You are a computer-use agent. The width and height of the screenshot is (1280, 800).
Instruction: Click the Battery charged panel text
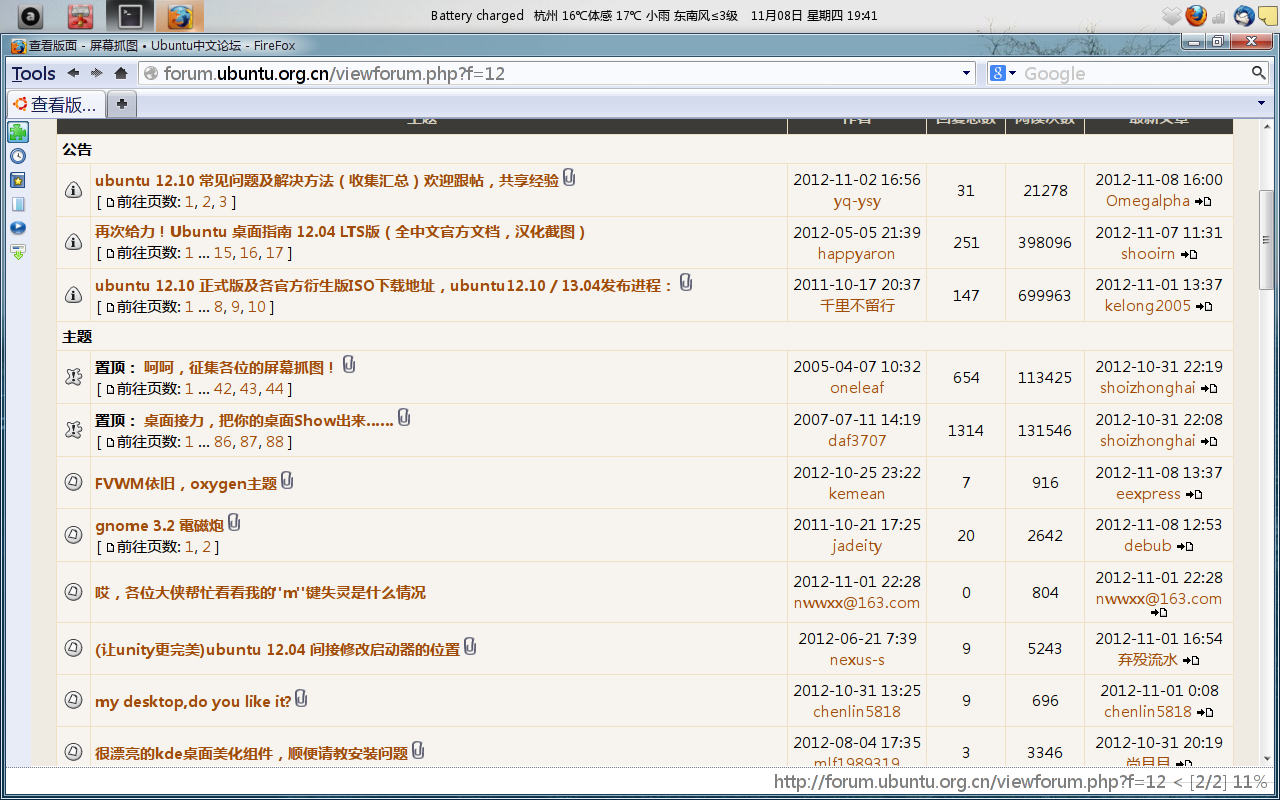tap(477, 16)
